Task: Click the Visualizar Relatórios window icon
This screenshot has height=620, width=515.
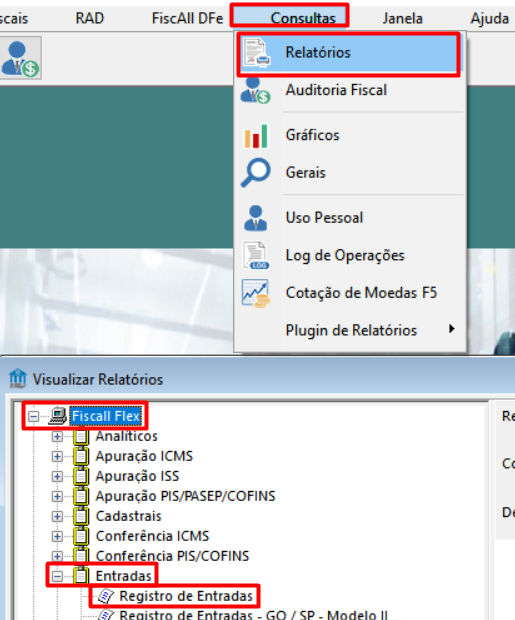Action: [x=18, y=379]
